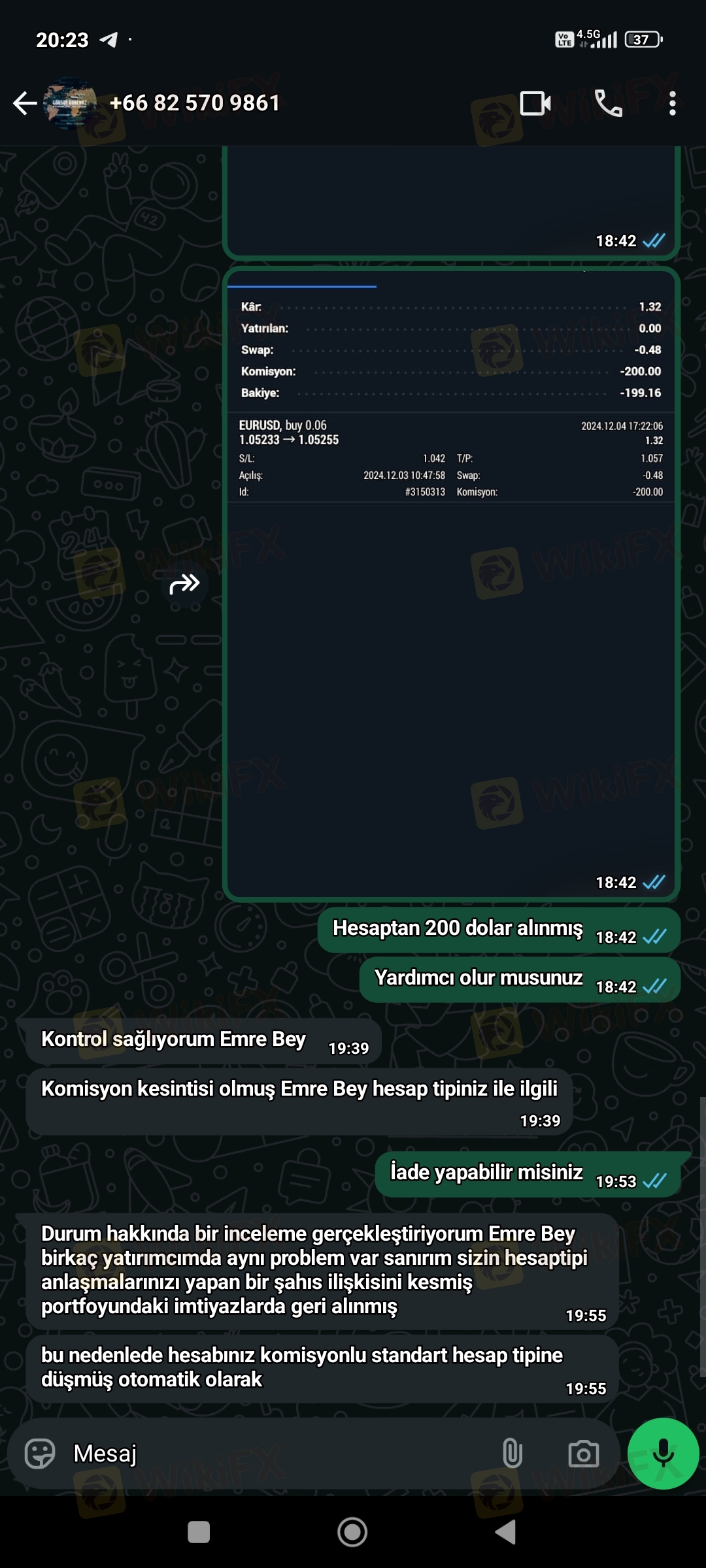The image size is (706, 1568).
Task: Open the emoji picker in message bar
Action: [40, 1454]
